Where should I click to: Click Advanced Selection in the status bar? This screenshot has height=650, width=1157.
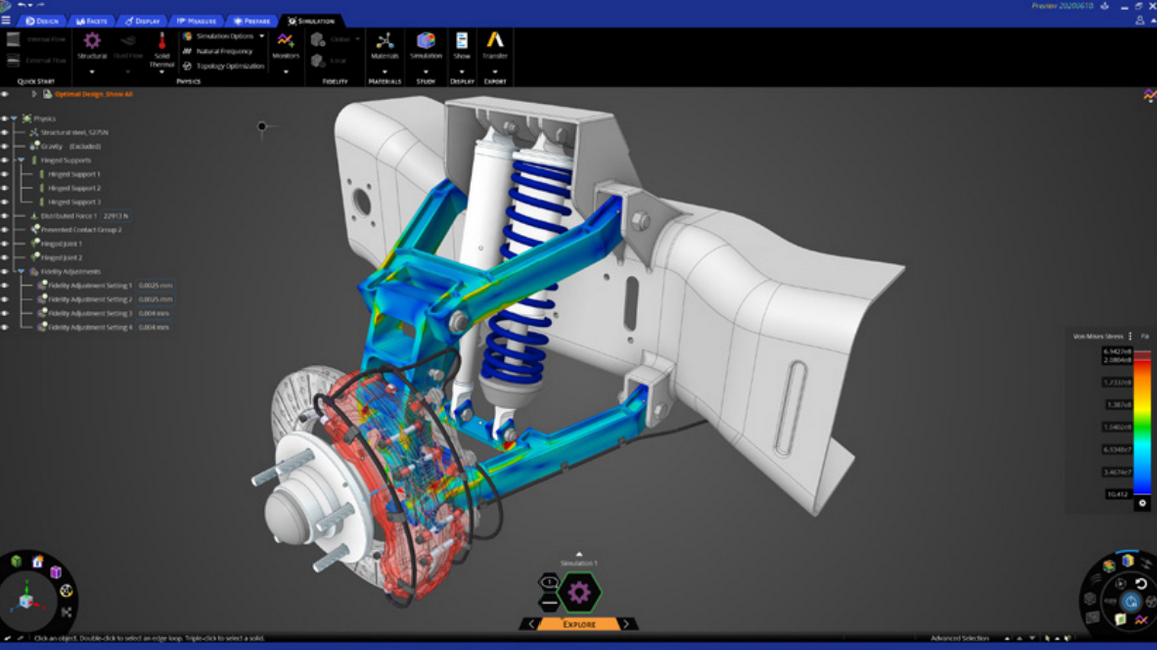(960, 638)
